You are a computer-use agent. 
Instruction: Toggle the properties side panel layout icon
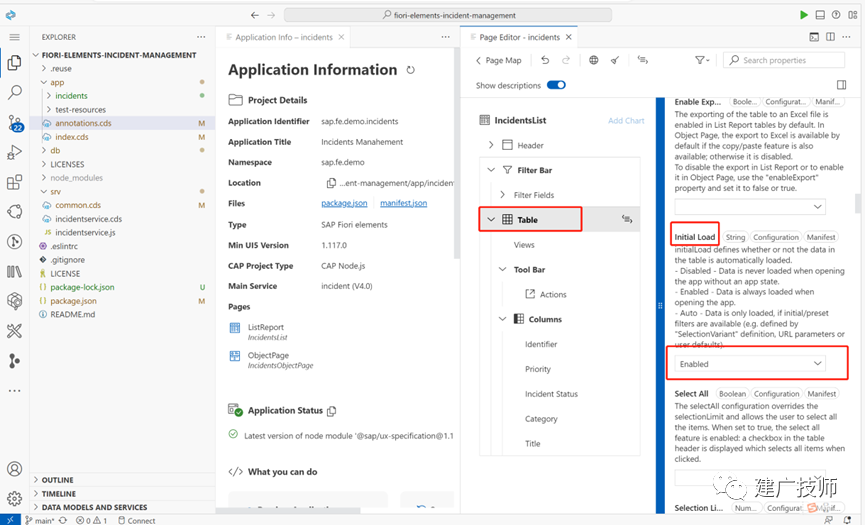(841, 85)
